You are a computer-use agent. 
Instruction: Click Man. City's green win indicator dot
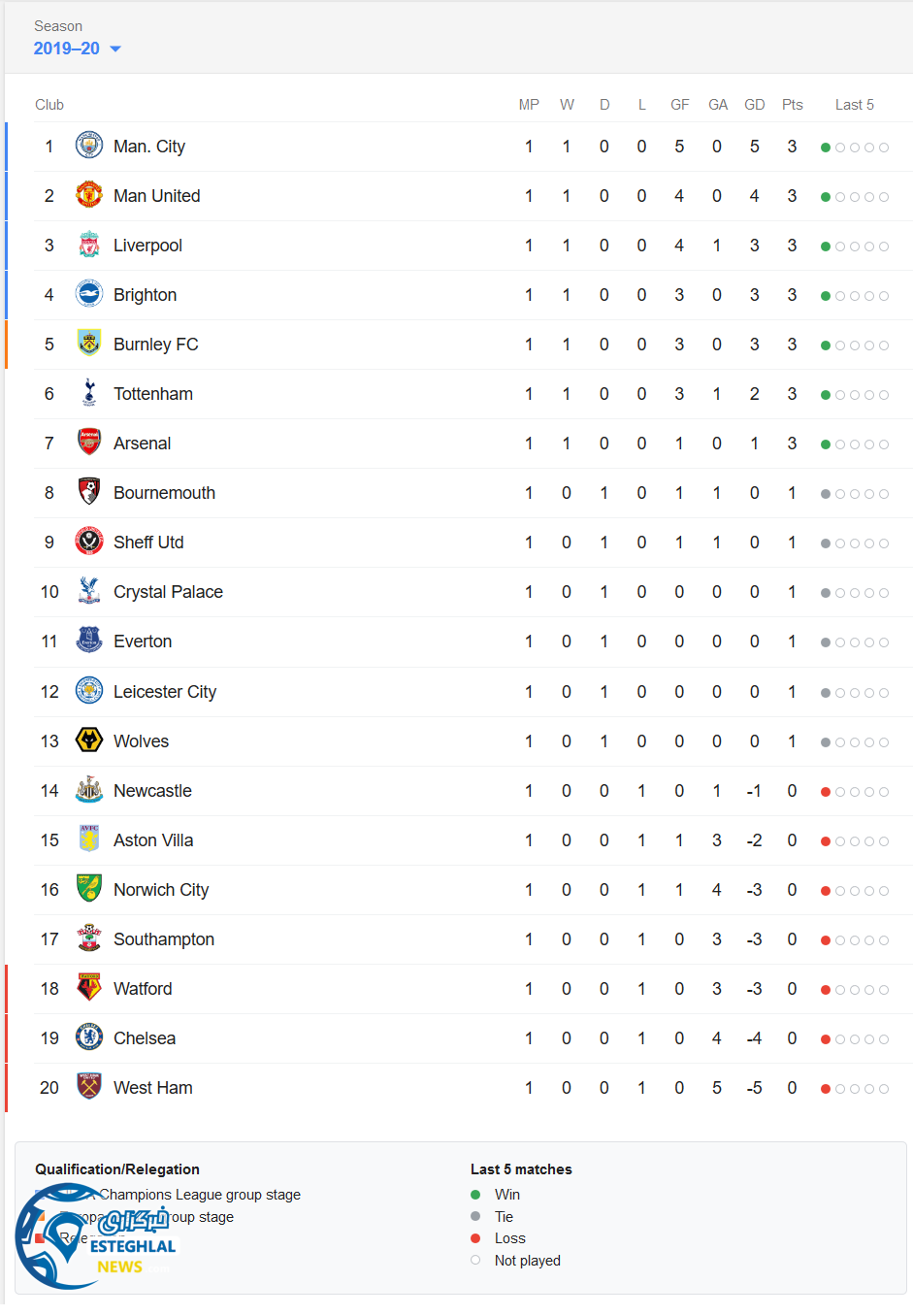(x=826, y=148)
